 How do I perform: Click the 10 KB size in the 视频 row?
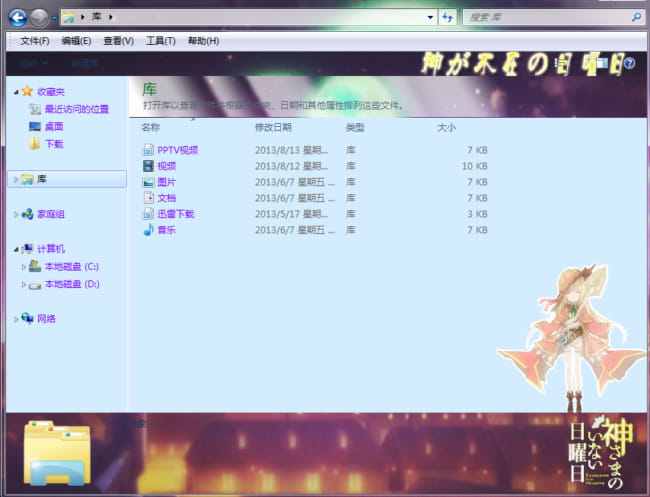click(475, 166)
